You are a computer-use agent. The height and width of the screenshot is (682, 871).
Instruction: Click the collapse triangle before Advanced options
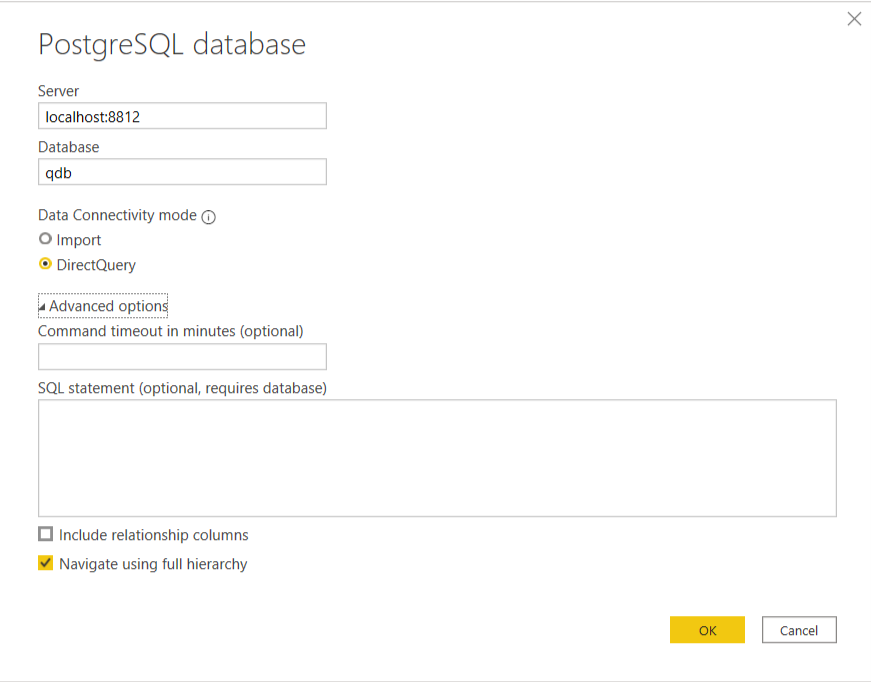point(43,304)
